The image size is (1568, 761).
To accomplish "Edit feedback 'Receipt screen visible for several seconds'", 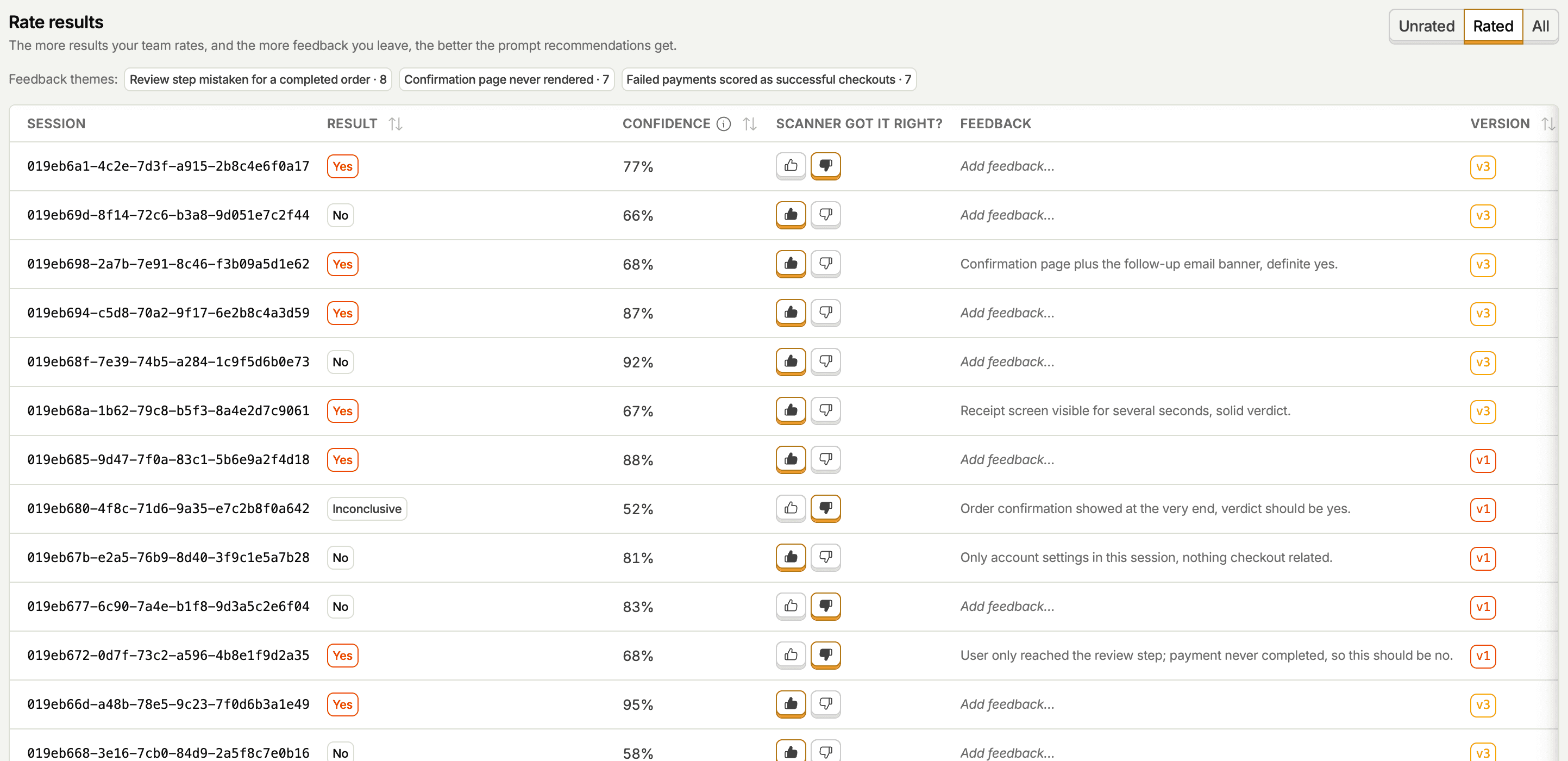I will click(1125, 411).
